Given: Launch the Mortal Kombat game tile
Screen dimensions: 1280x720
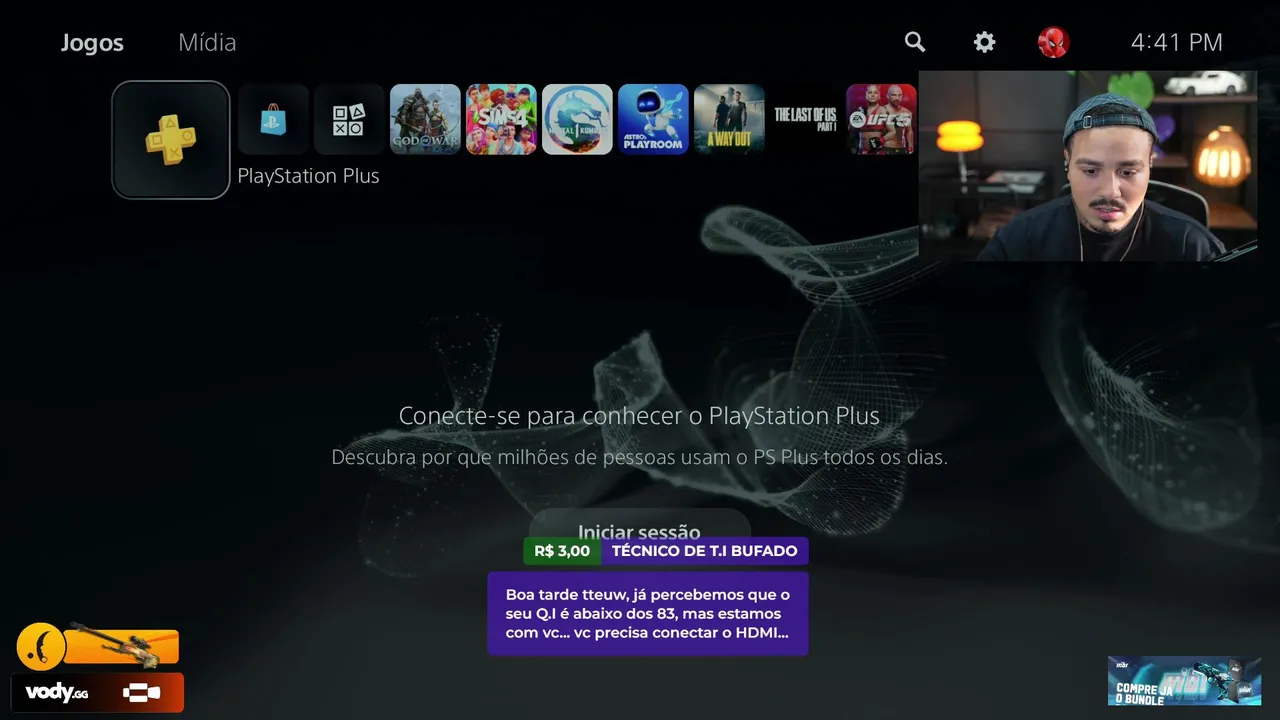Looking at the screenshot, I should point(577,119).
